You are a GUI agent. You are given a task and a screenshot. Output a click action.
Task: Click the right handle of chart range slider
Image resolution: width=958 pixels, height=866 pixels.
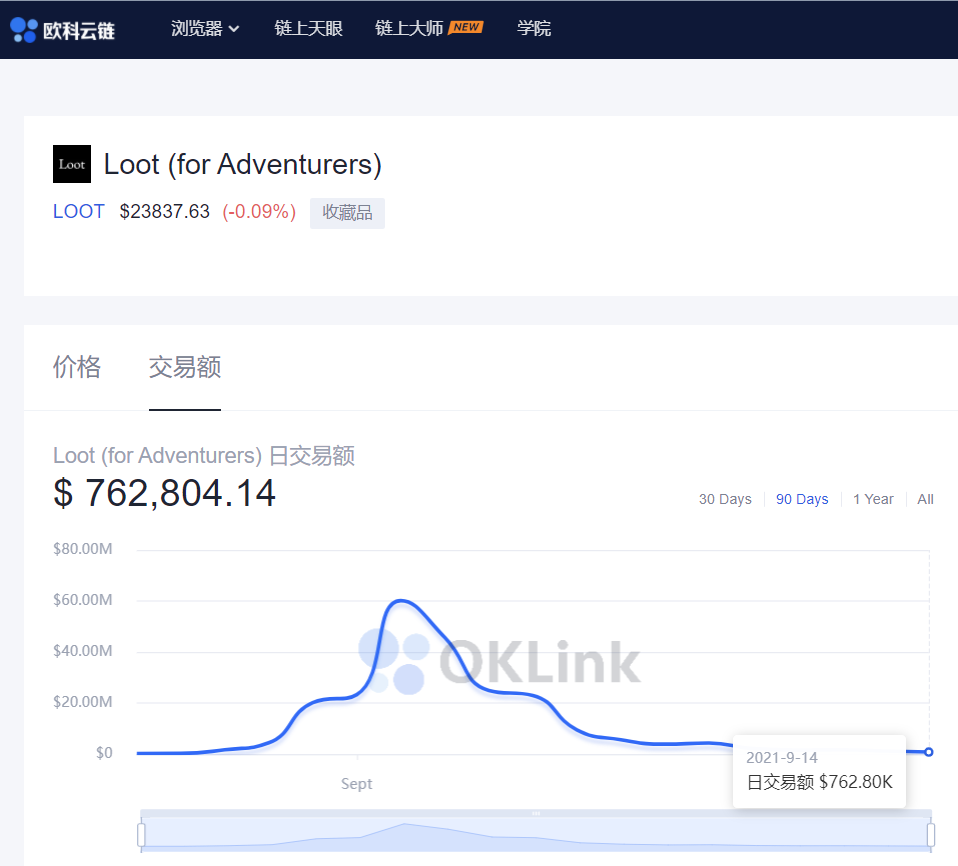coord(931,834)
